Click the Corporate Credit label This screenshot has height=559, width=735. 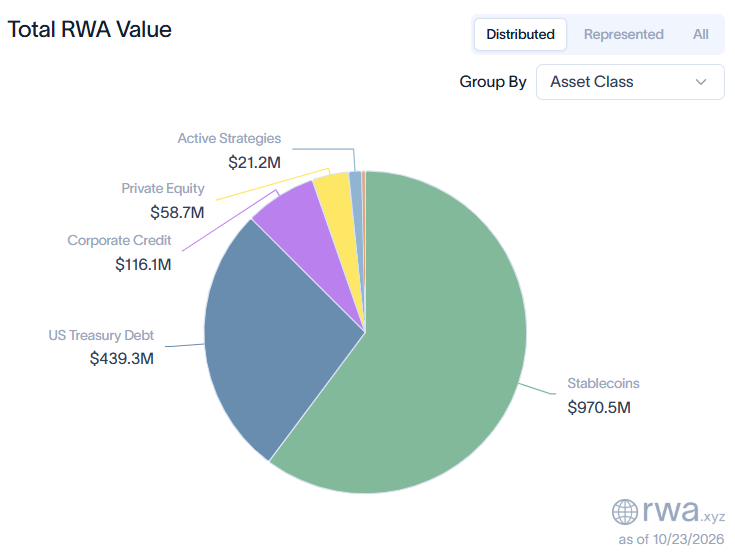tap(119, 240)
